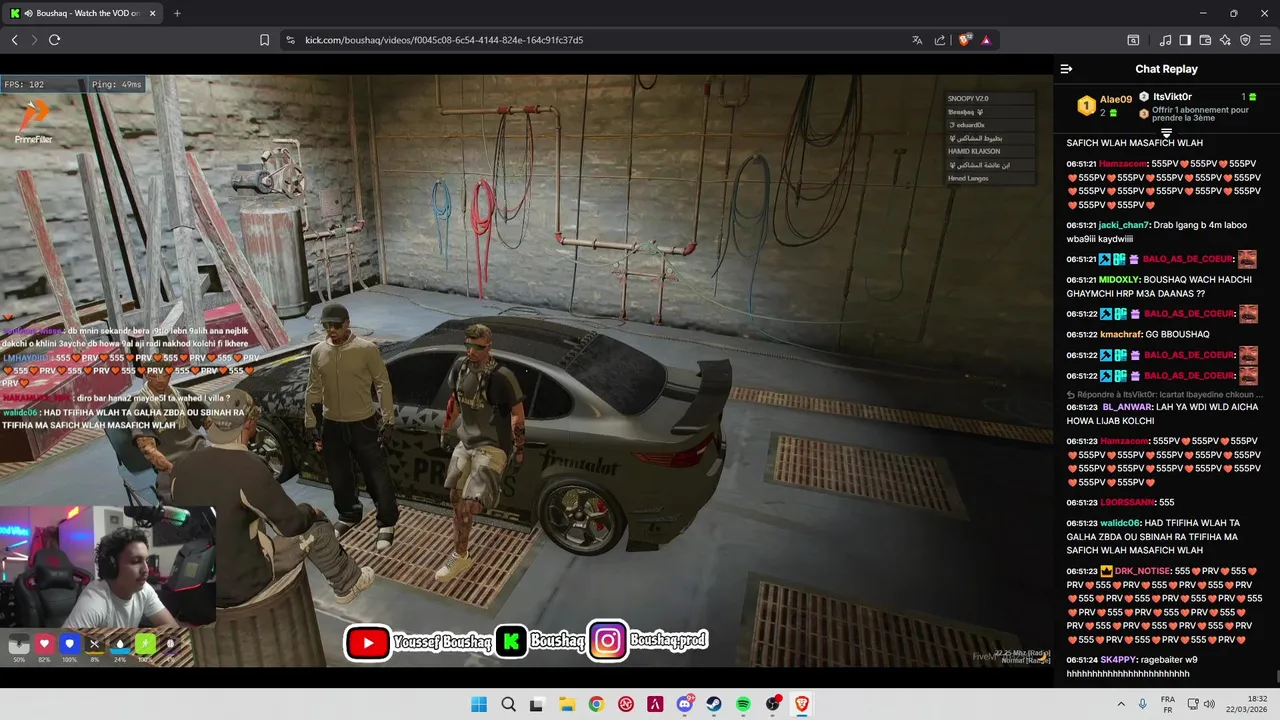Open Steam from the taskbar
Image resolution: width=1280 pixels, height=720 pixels.
[x=714, y=705]
